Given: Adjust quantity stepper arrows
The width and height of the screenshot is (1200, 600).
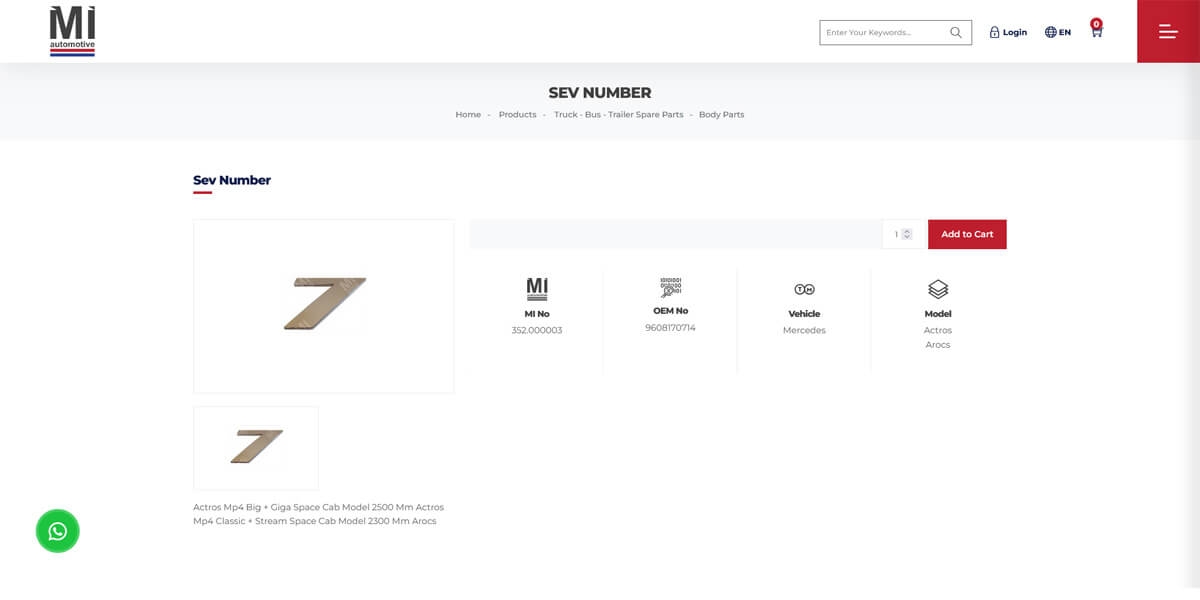Looking at the screenshot, I should [907, 234].
